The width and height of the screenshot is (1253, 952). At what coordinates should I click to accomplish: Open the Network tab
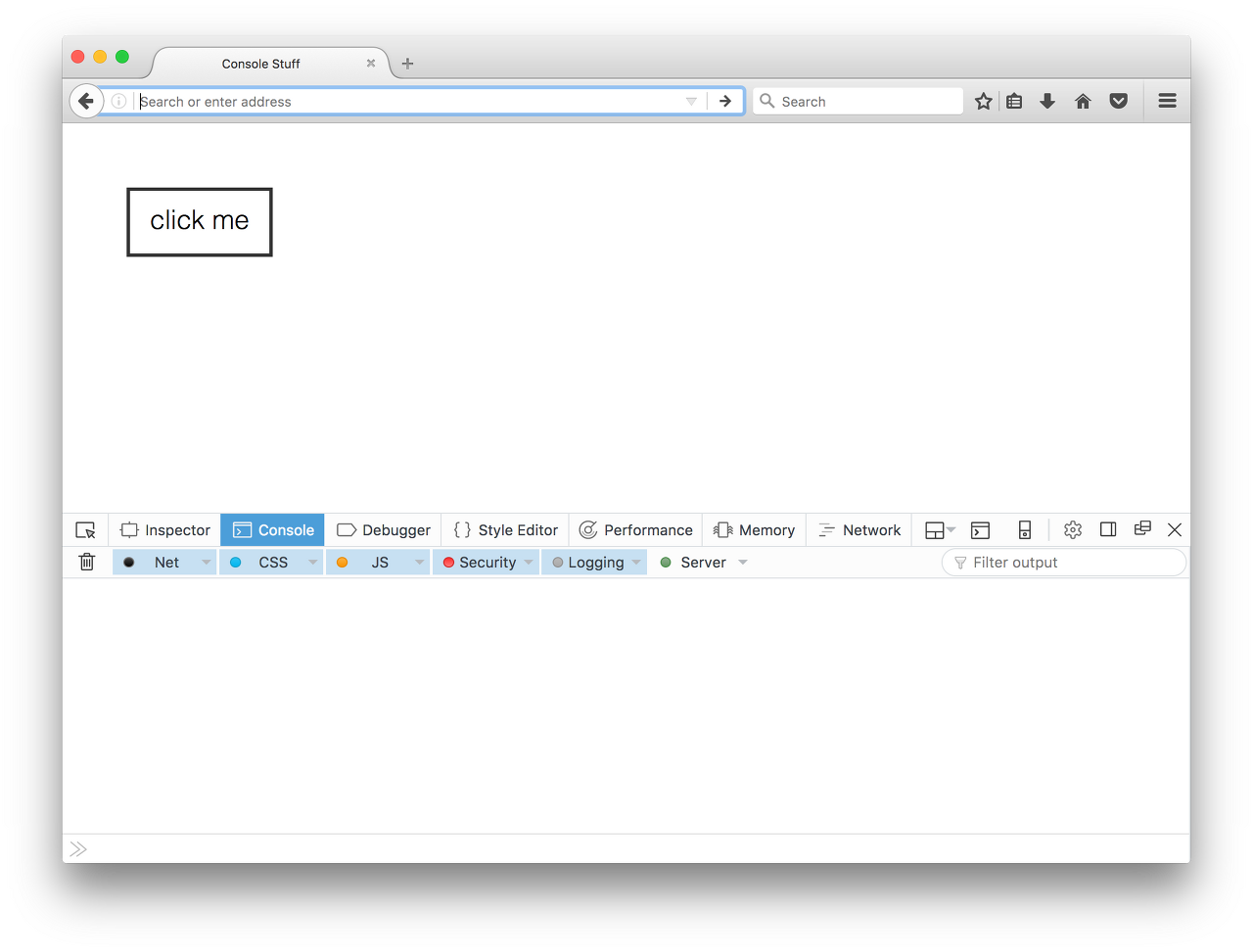859,530
